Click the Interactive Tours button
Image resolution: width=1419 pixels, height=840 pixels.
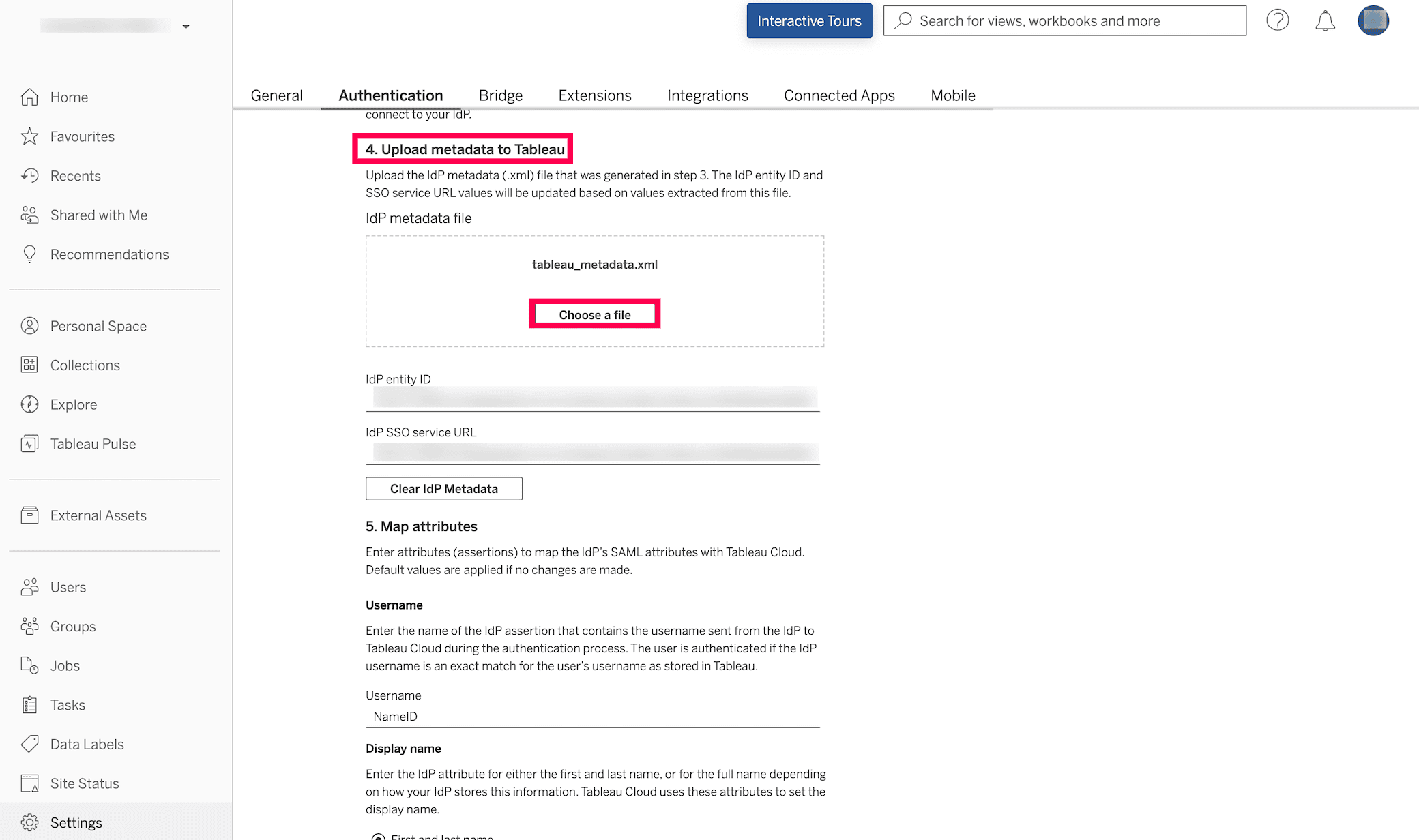pyautogui.click(x=809, y=20)
